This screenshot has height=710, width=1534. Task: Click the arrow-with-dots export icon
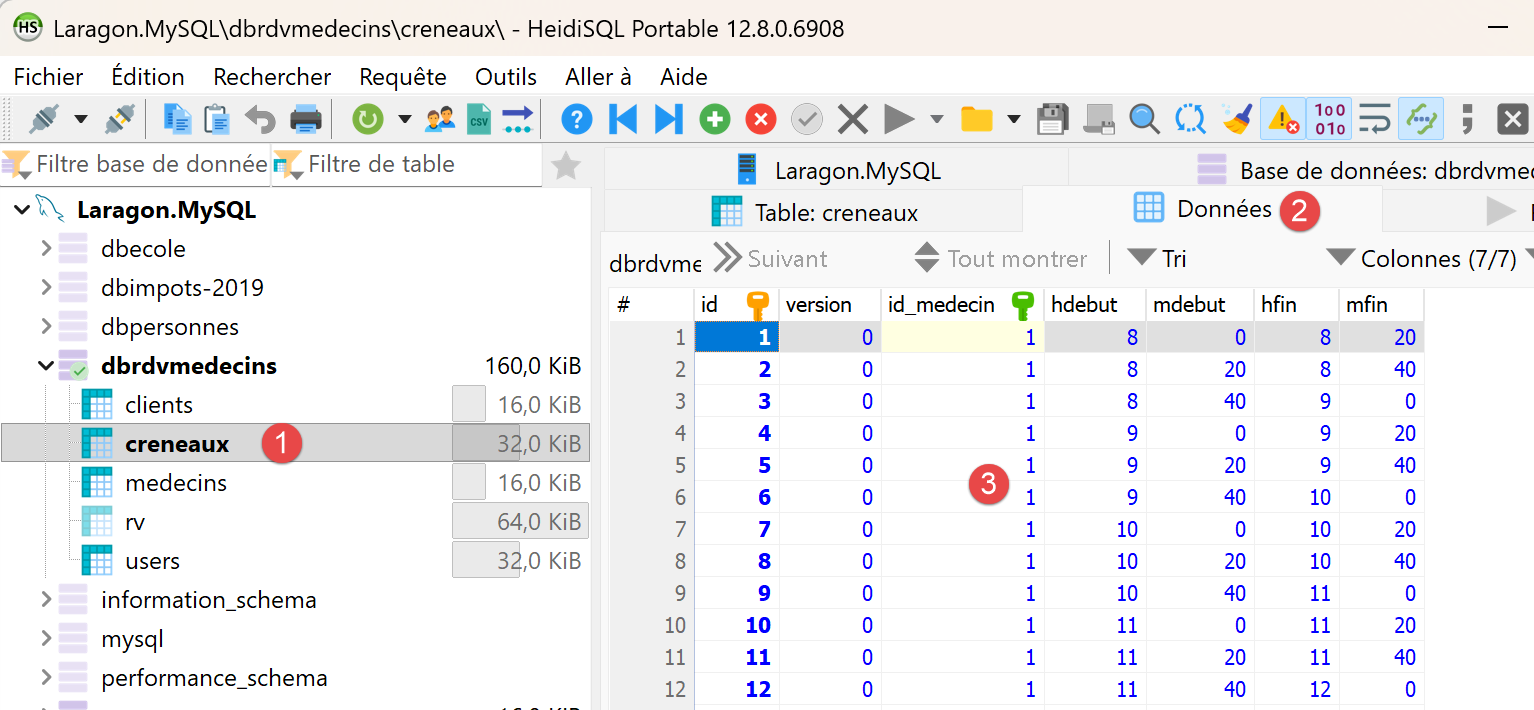[518, 120]
